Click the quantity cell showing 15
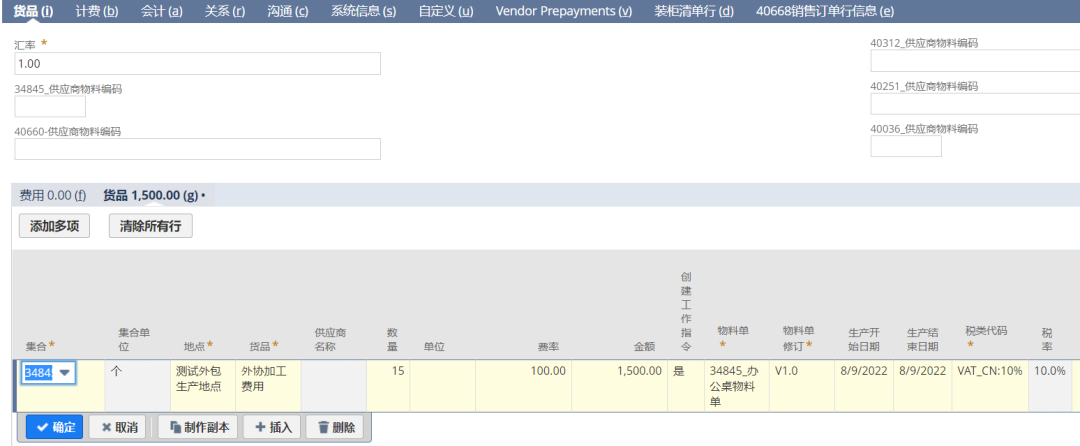This screenshot has width=1080, height=446. point(388,386)
